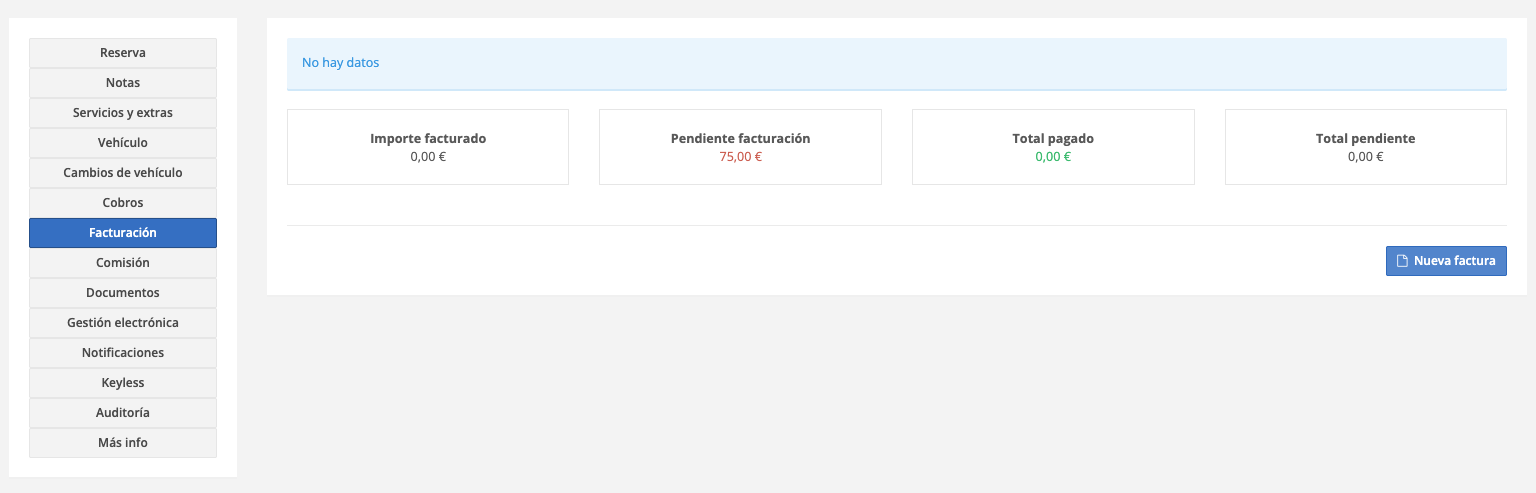Go to Comisión section
The width and height of the screenshot is (1536, 493).
click(123, 263)
